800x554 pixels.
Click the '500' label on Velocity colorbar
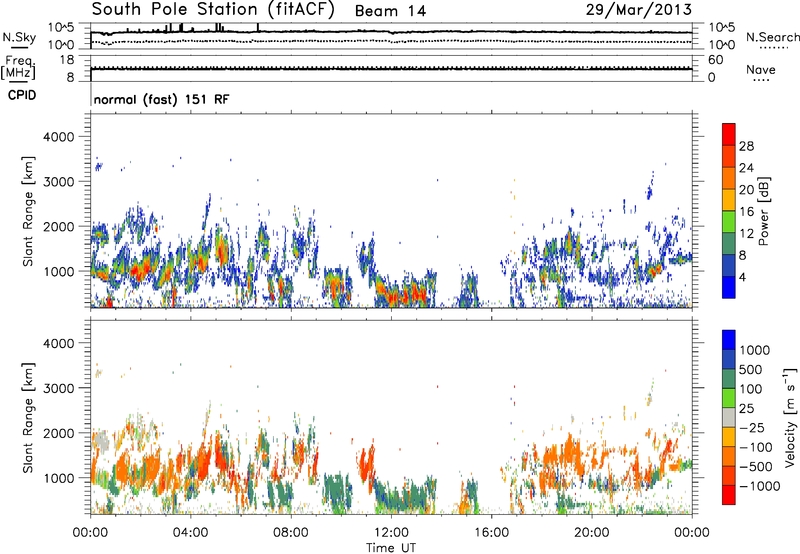click(750, 369)
